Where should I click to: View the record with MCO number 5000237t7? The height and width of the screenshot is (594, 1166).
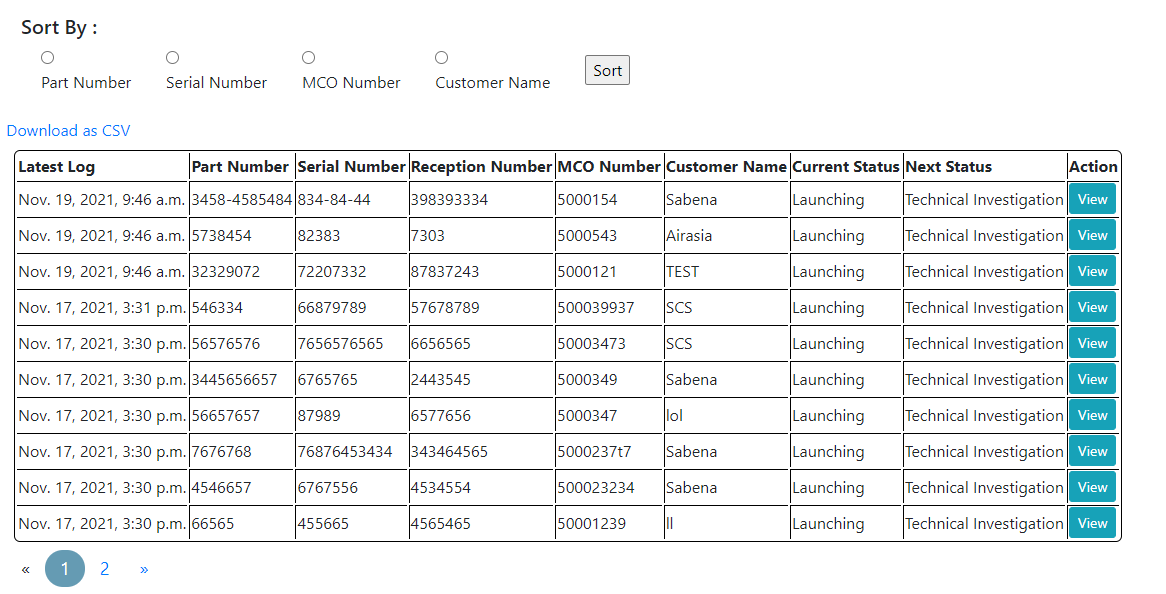(x=1092, y=451)
